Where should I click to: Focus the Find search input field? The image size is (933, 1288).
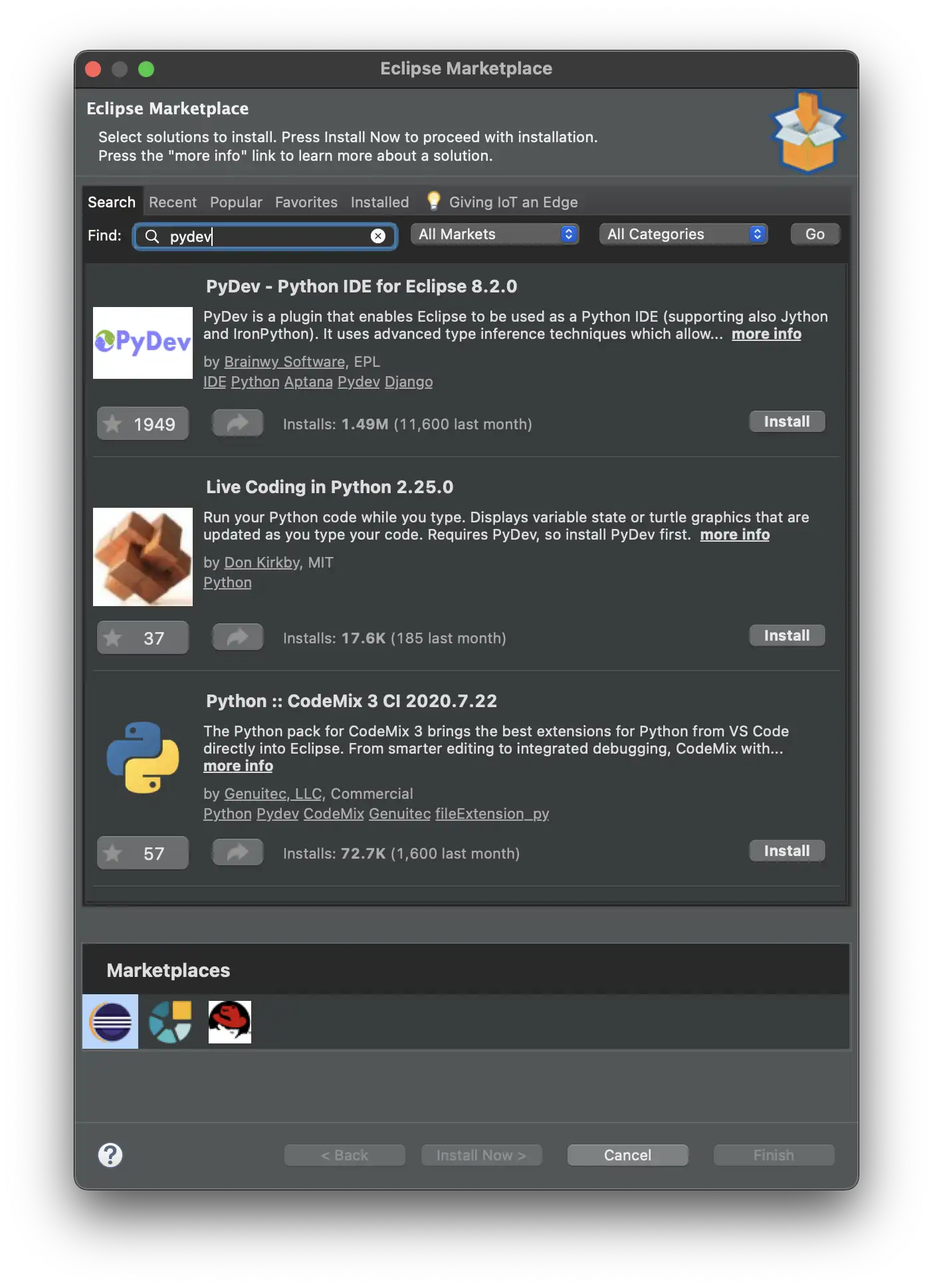point(265,236)
